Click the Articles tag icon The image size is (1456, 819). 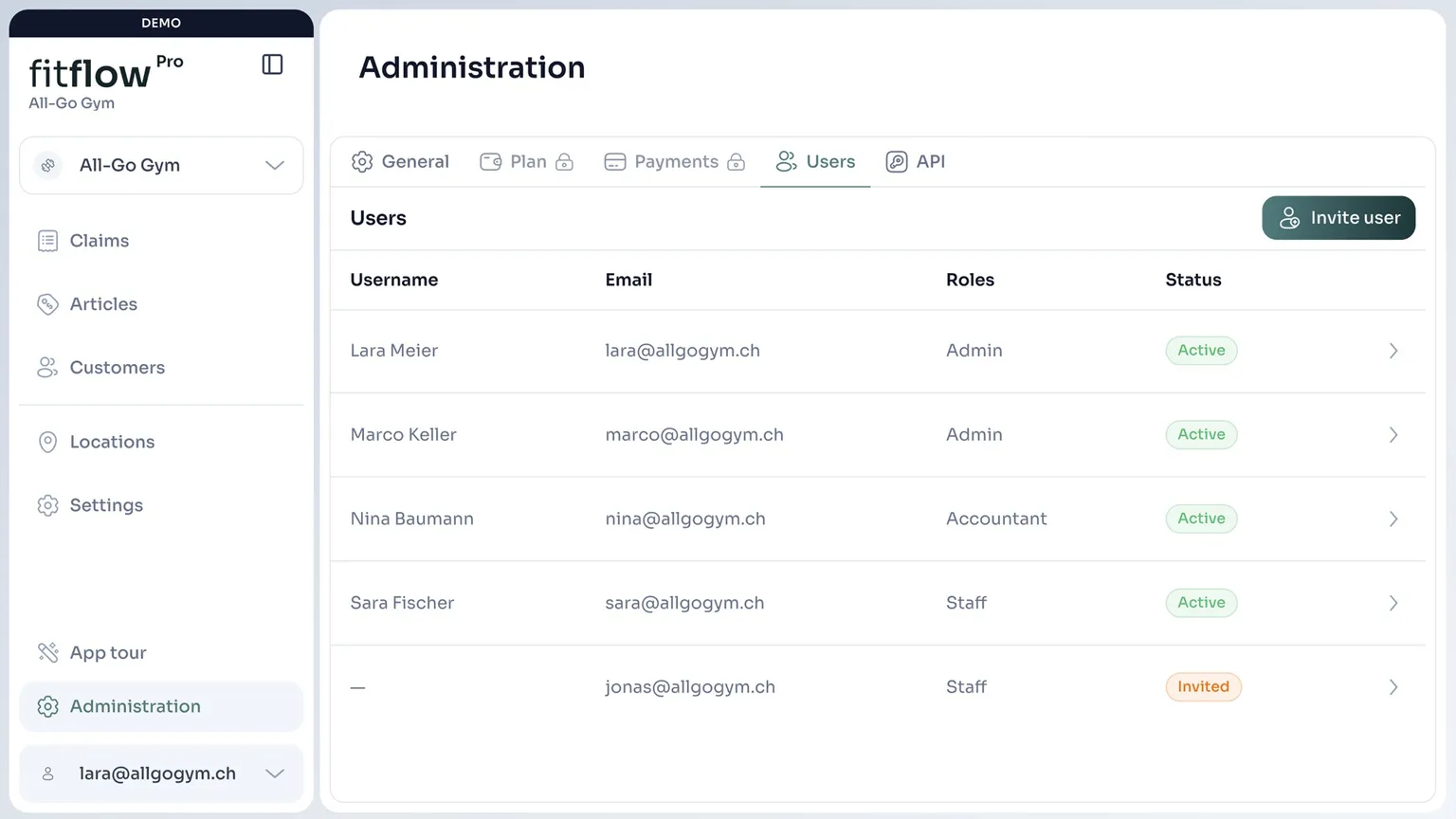pos(47,304)
